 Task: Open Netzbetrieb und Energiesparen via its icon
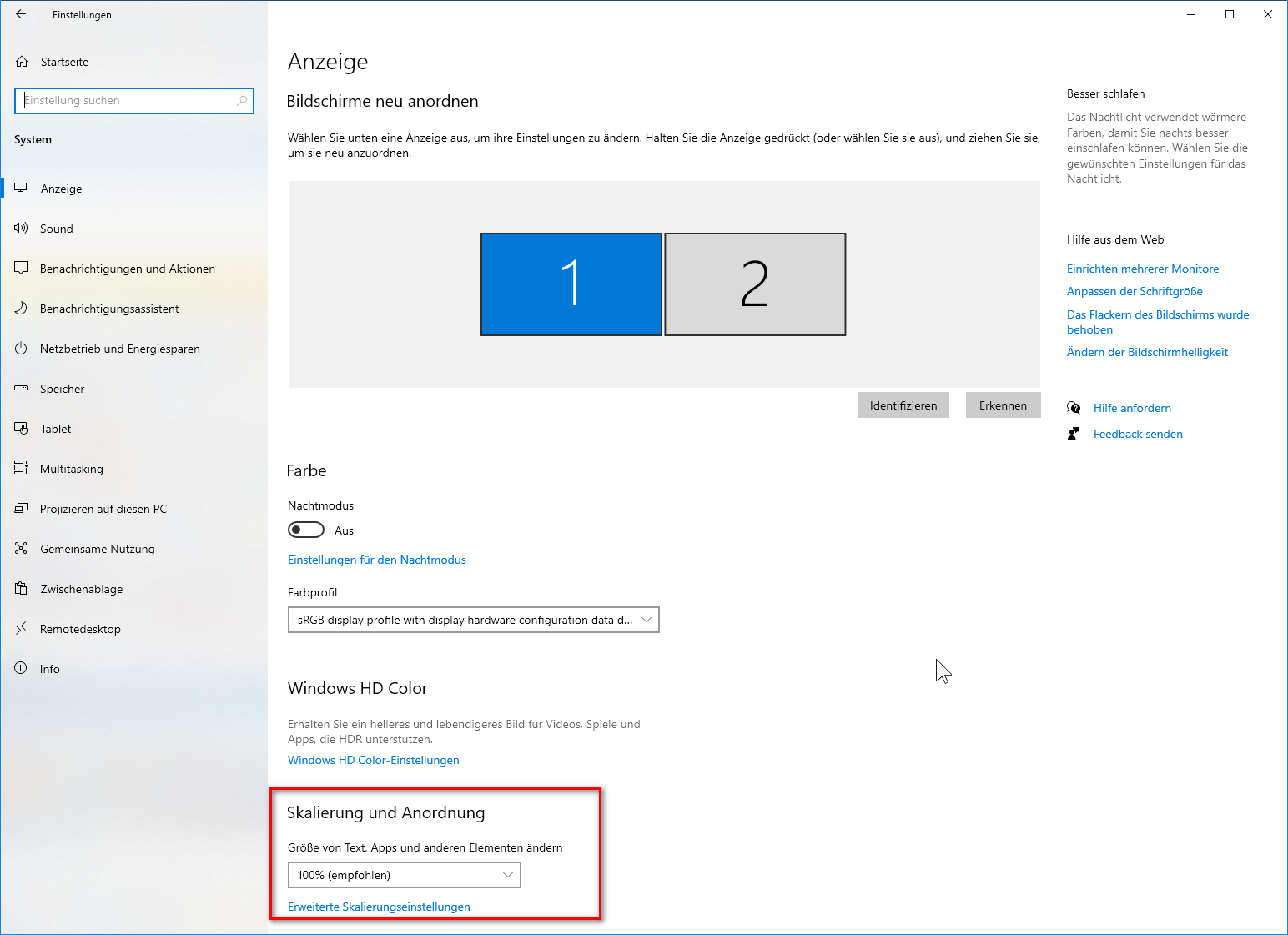[21, 349]
